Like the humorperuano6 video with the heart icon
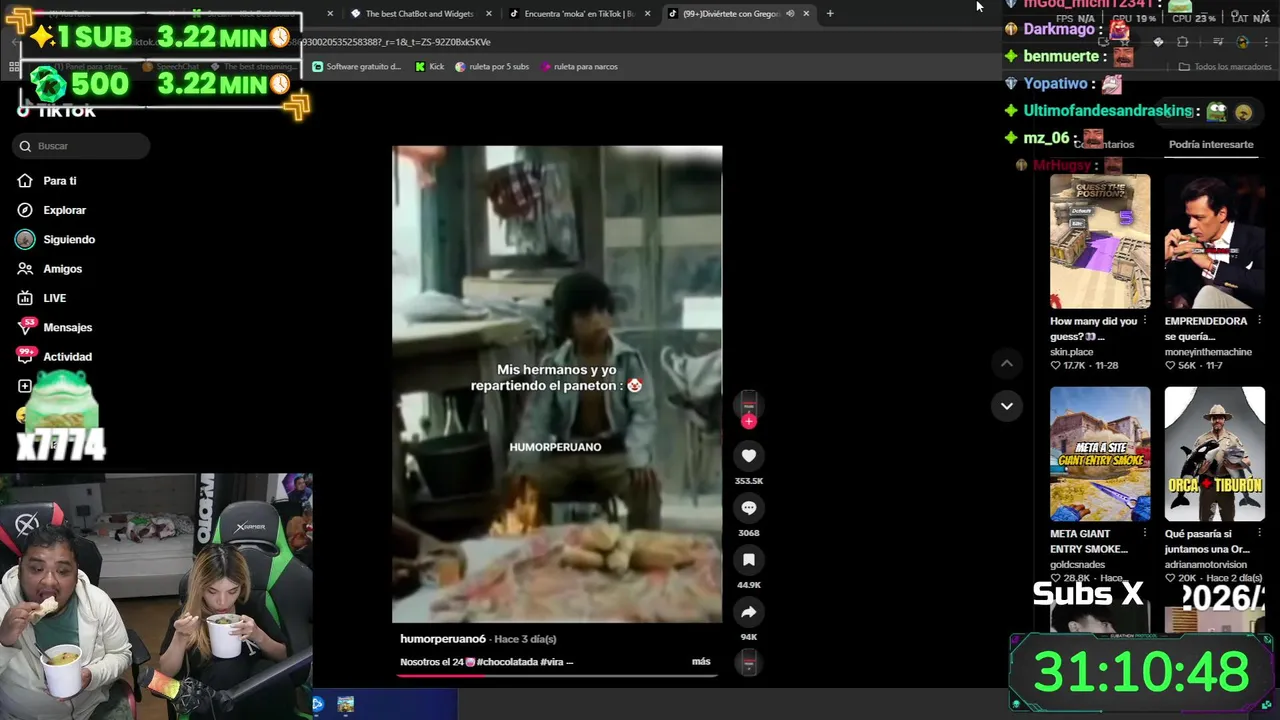The height and width of the screenshot is (720, 1280). pyautogui.click(x=748, y=456)
